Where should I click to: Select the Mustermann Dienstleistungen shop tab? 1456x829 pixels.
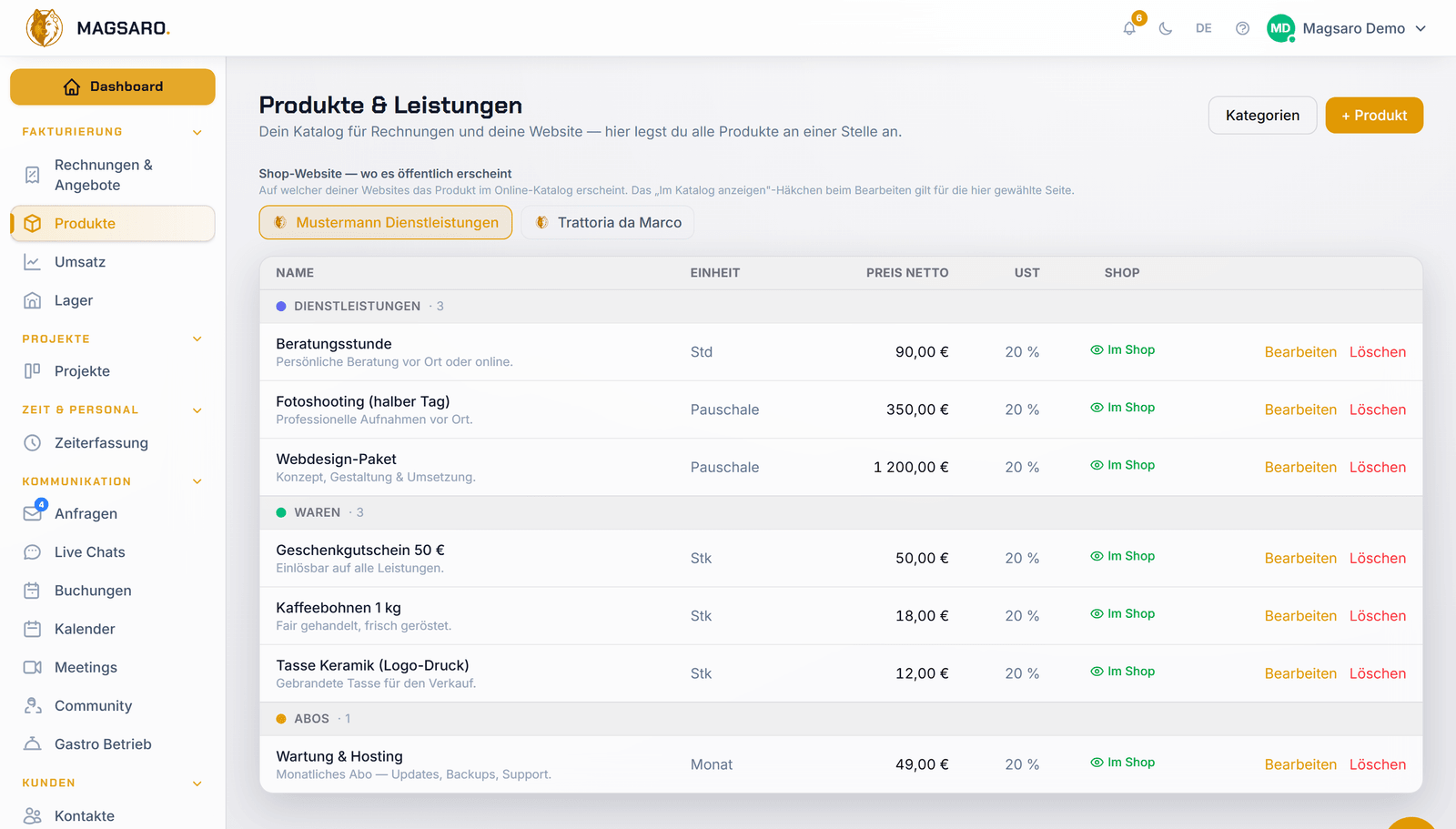coord(386,223)
